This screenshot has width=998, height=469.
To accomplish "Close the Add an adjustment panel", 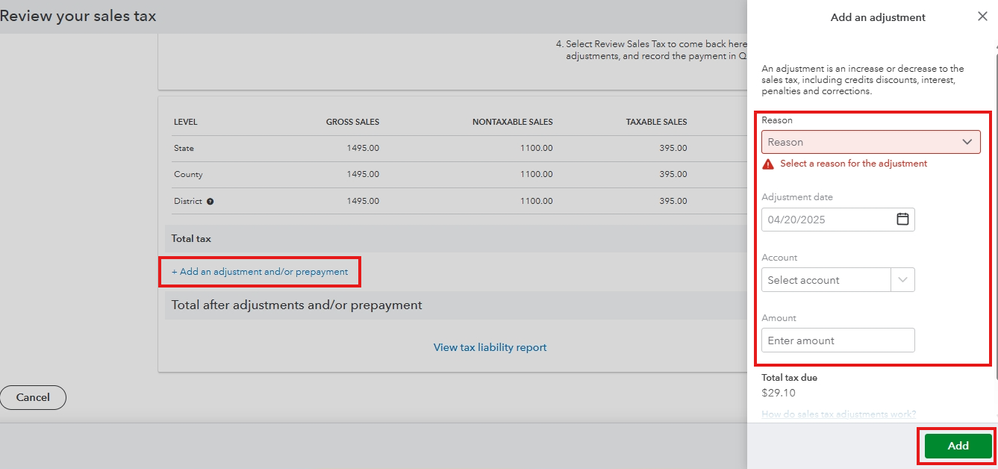I will point(981,17).
